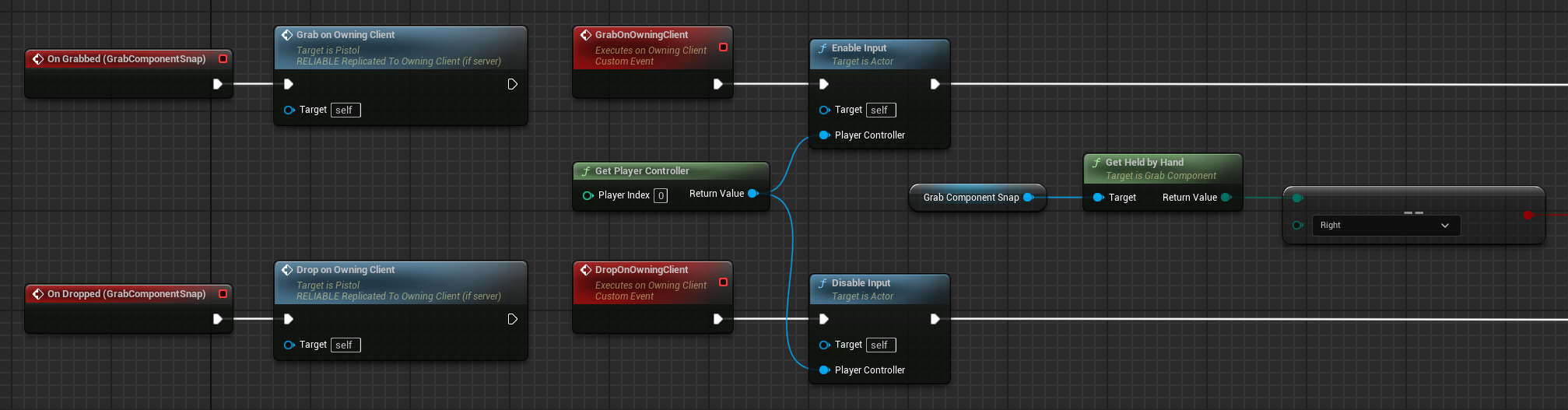The image size is (1568, 410).
Task: Select the Get Player Controller node header
Action: 671,171
